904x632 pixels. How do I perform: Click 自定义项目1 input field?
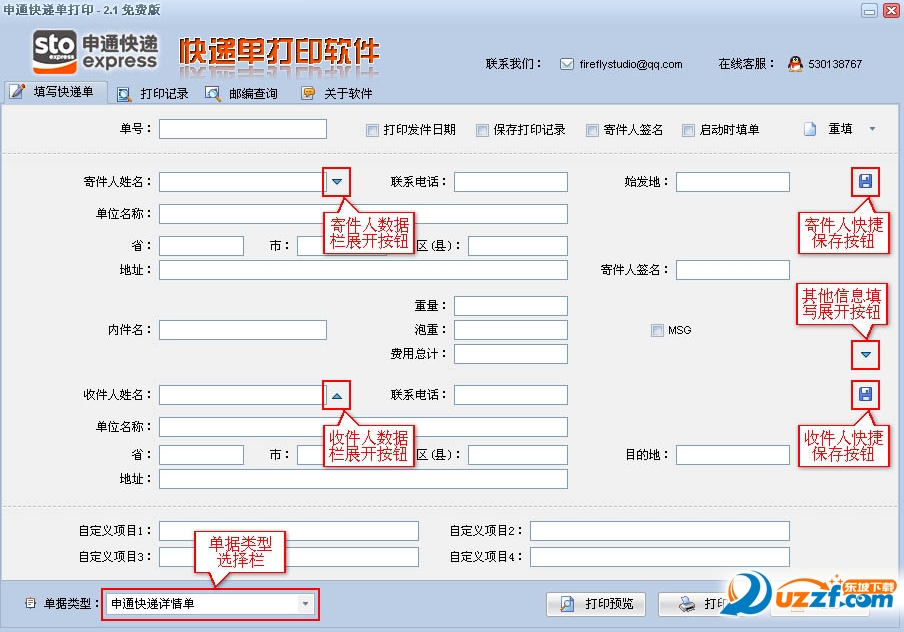click(289, 531)
